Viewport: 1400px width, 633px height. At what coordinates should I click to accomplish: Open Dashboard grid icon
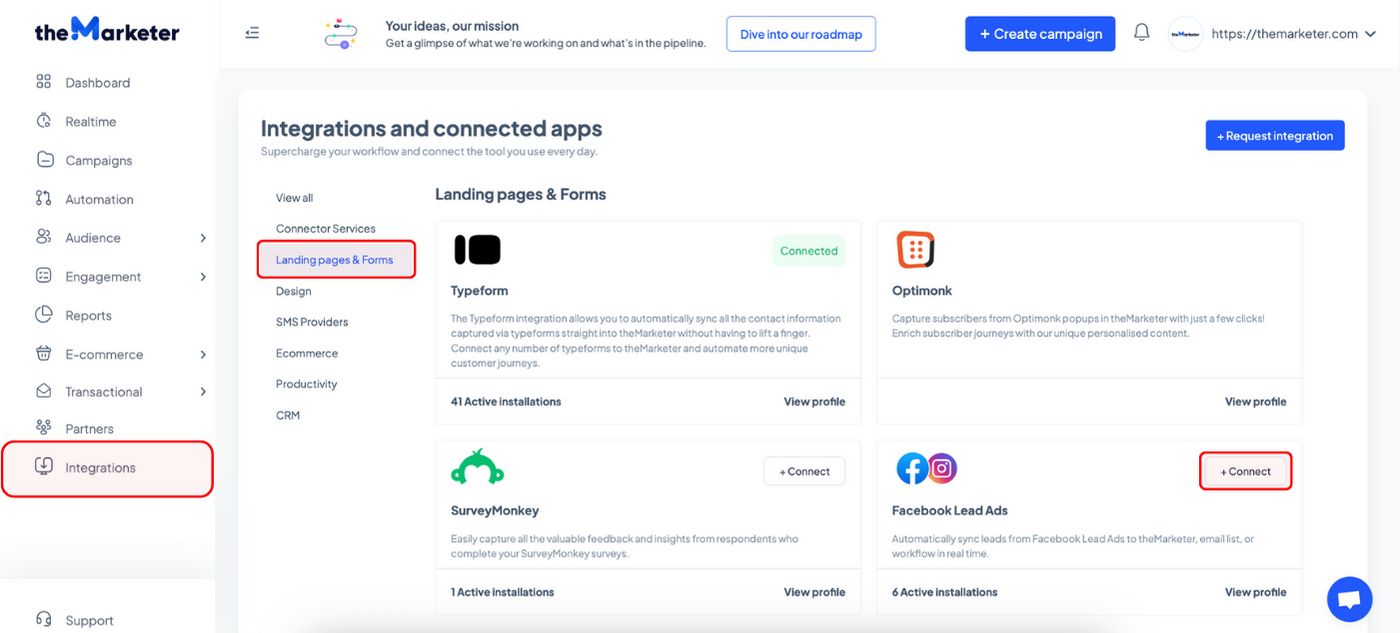tap(43, 82)
